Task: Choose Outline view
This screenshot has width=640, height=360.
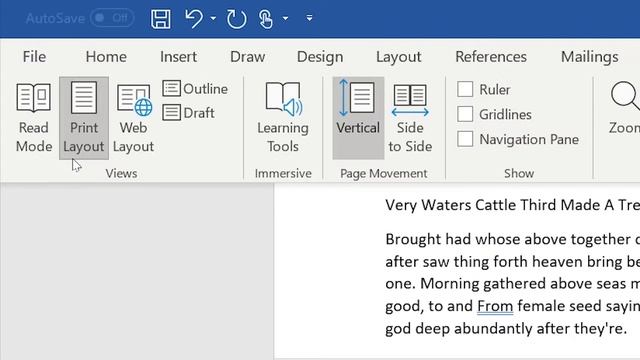Action: point(195,89)
